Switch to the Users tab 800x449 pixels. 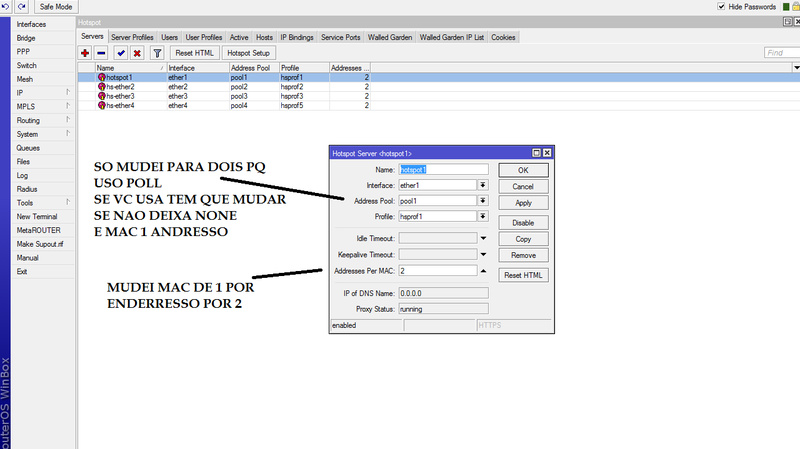click(169, 37)
